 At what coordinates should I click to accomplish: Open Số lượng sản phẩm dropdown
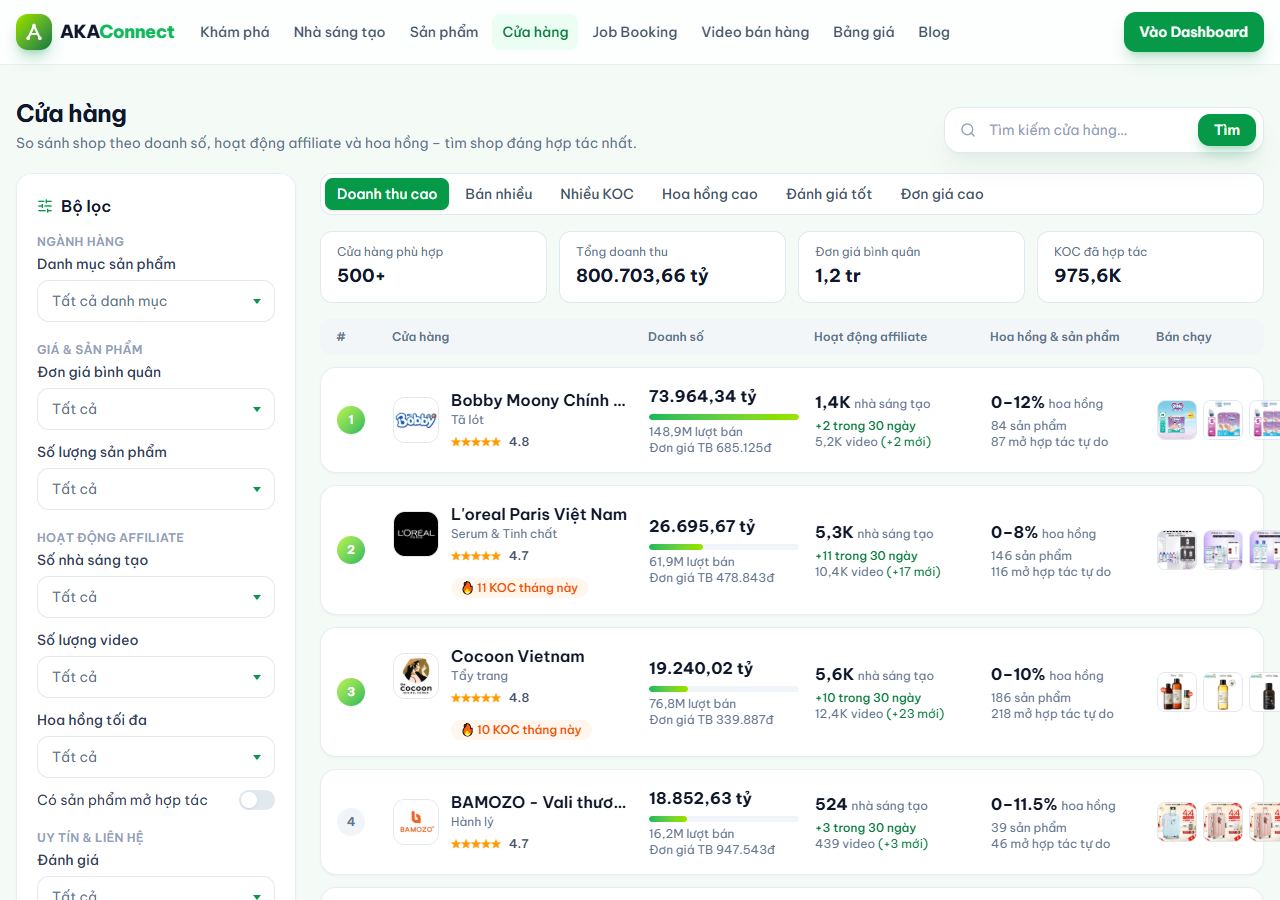(156, 489)
